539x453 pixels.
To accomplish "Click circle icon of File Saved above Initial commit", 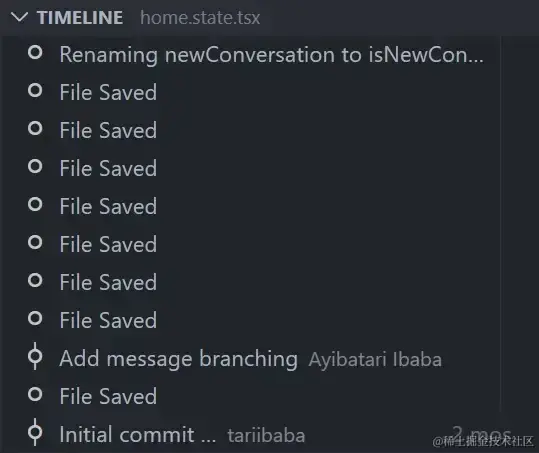I will (x=35, y=394).
